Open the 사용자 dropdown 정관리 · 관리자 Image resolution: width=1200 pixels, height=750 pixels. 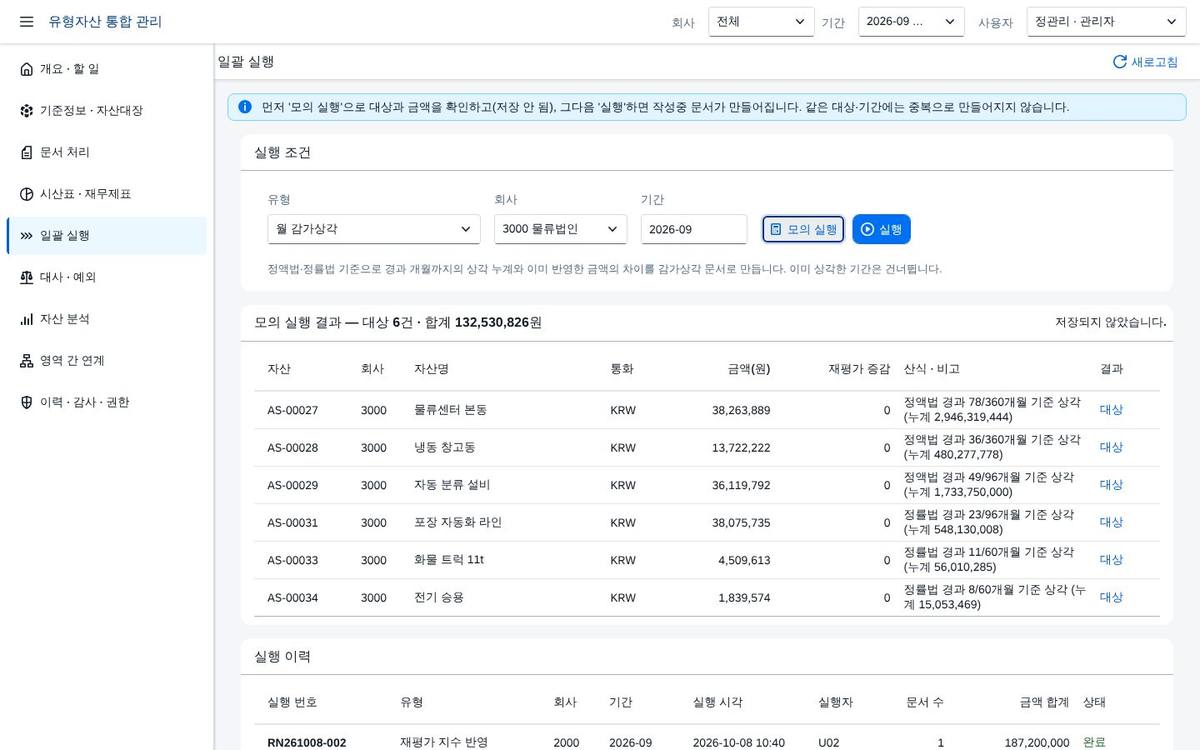click(1106, 22)
